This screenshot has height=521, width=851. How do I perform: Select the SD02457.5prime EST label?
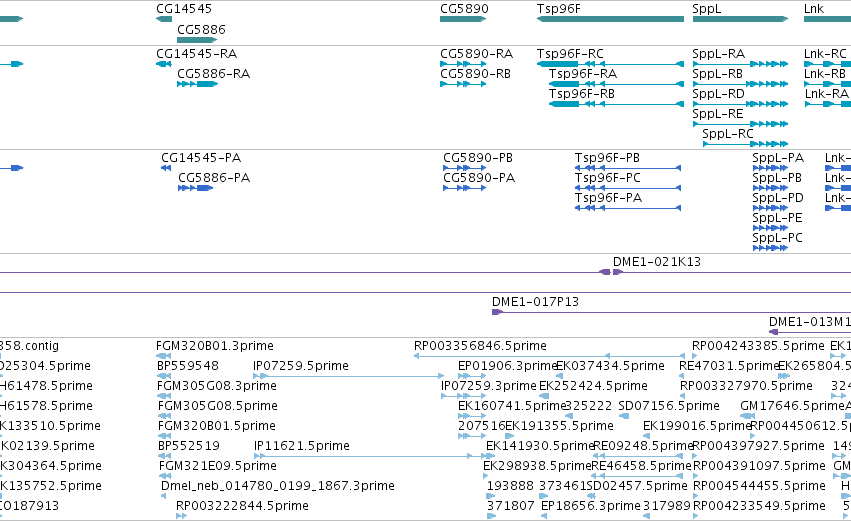point(637,487)
